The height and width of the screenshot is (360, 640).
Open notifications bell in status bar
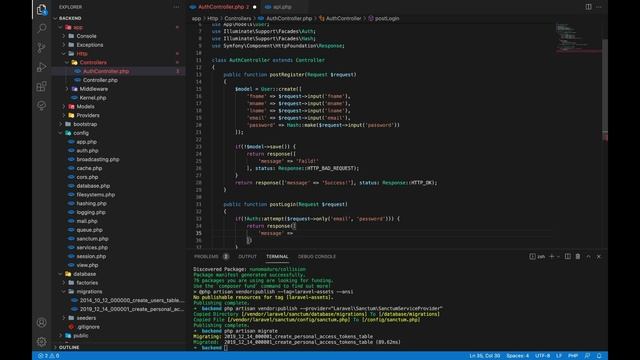tap(599, 356)
